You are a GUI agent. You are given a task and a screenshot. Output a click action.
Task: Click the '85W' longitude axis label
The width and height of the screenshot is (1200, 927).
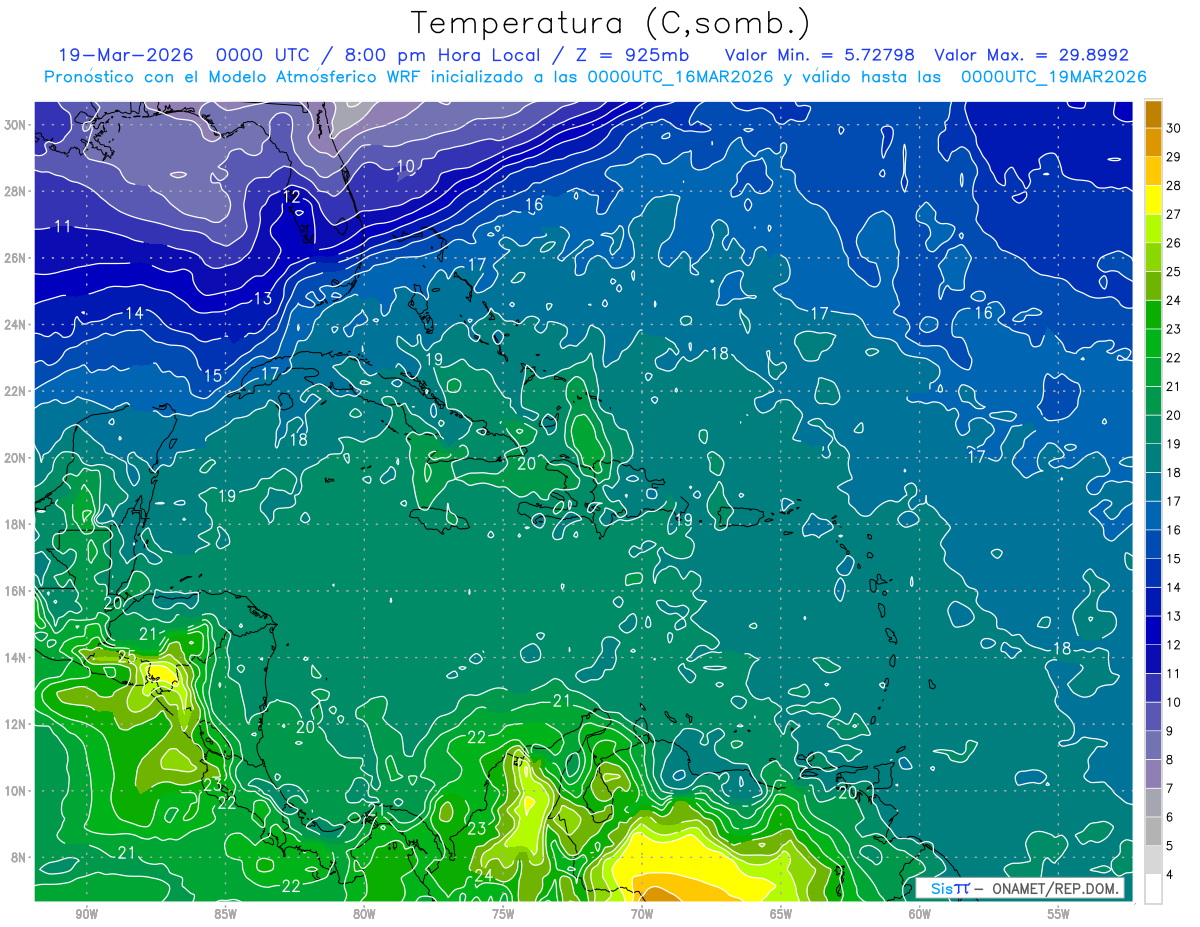pyautogui.click(x=225, y=914)
